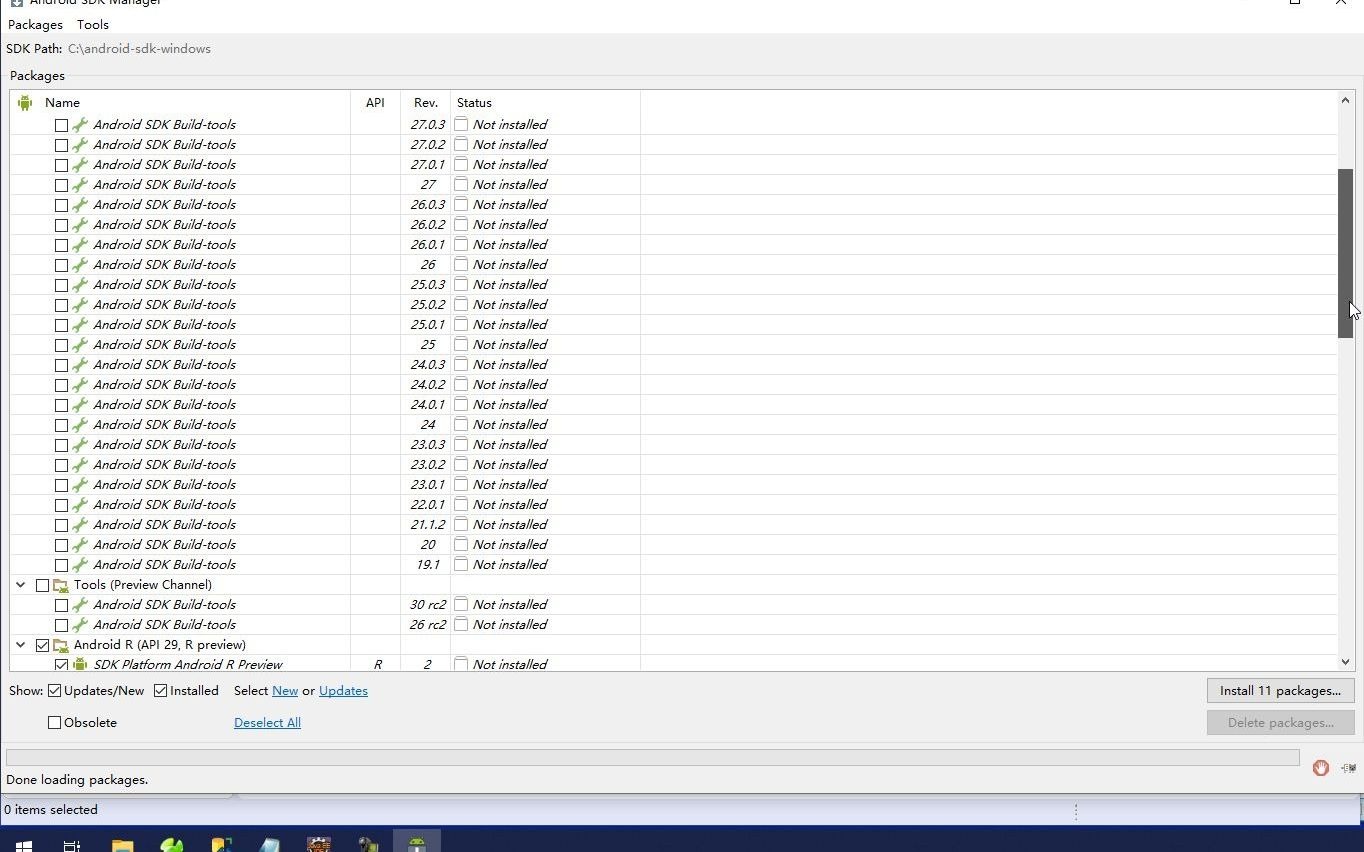Screen dimensions: 1364x852
Task: Click the Delete packages button
Action: (x=1280, y=723)
